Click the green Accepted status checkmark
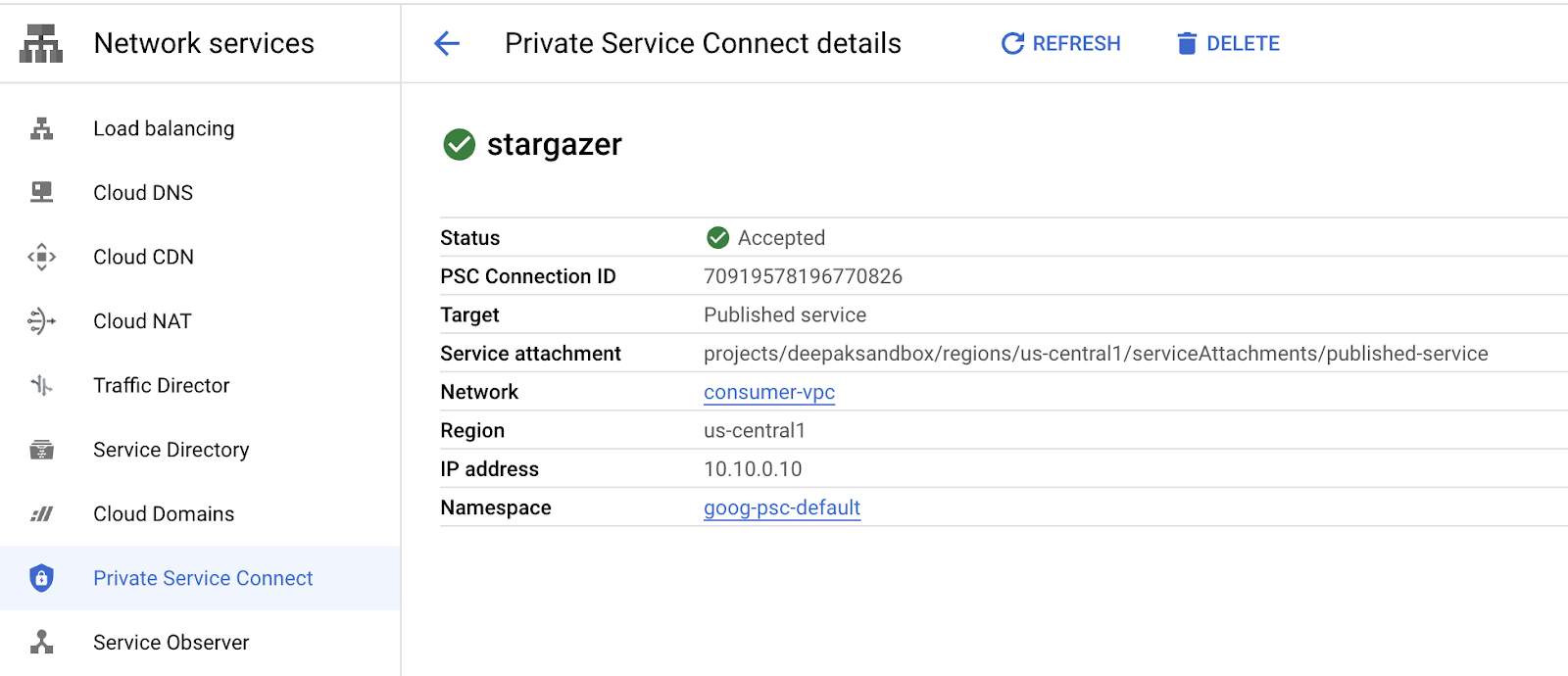 720,237
